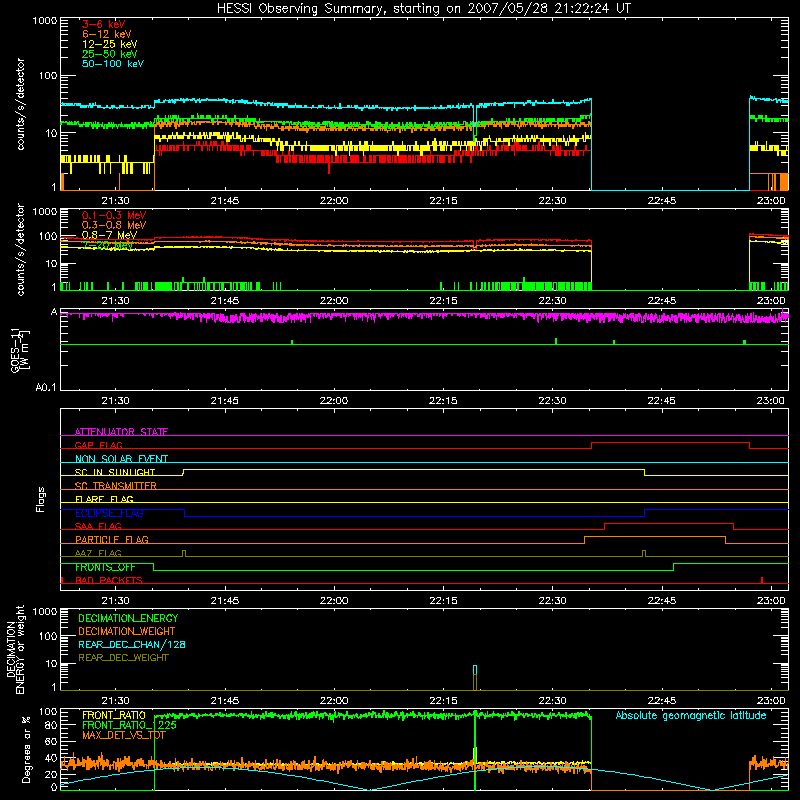This screenshot has width=800, height=800.
Task: Select the GAP_FLAG label
Action: (x=98, y=445)
